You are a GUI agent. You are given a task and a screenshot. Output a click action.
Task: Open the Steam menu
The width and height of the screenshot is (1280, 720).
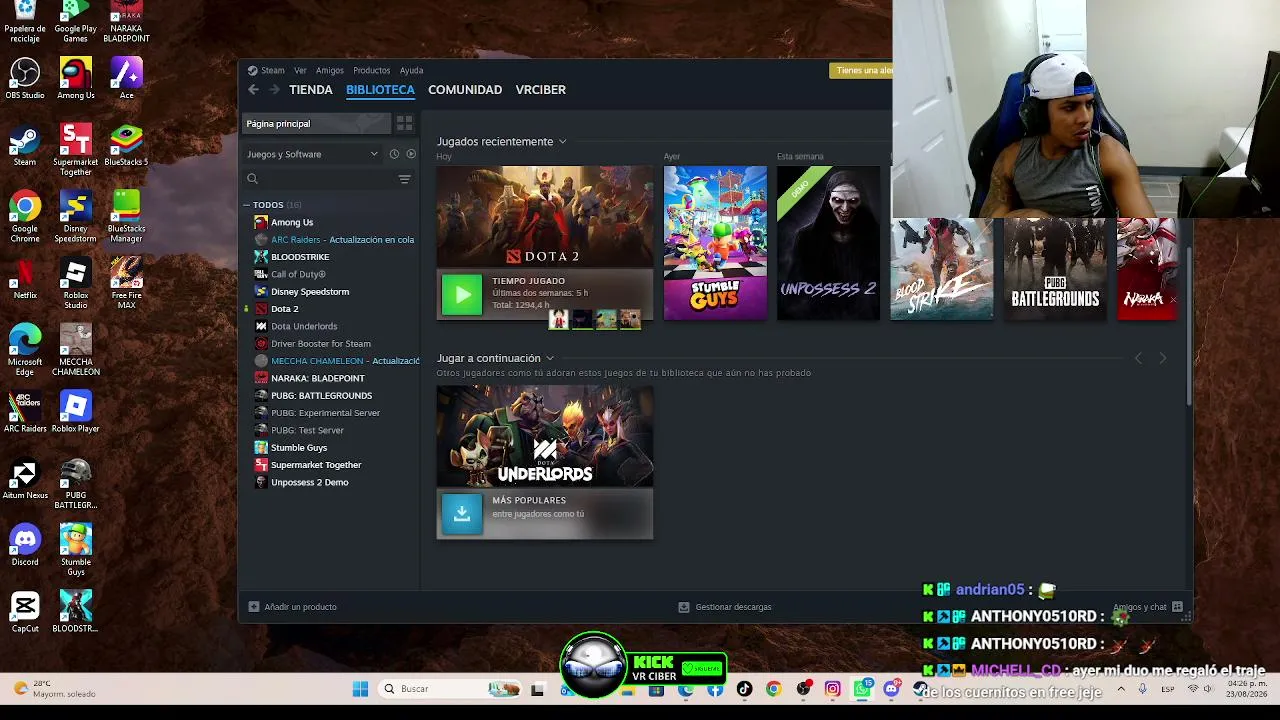pyautogui.click(x=272, y=70)
